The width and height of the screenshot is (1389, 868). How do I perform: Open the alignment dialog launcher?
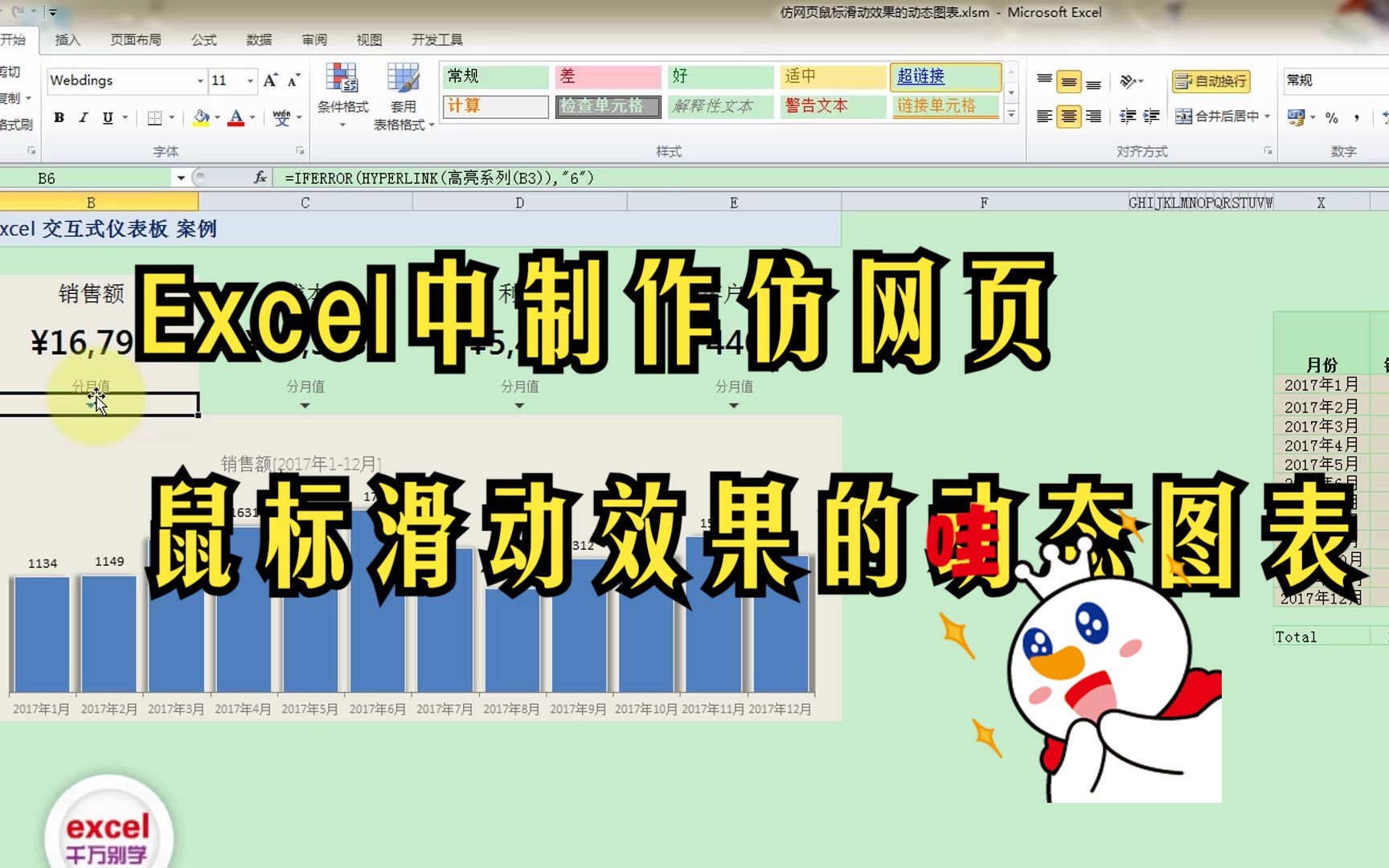pos(1268,150)
